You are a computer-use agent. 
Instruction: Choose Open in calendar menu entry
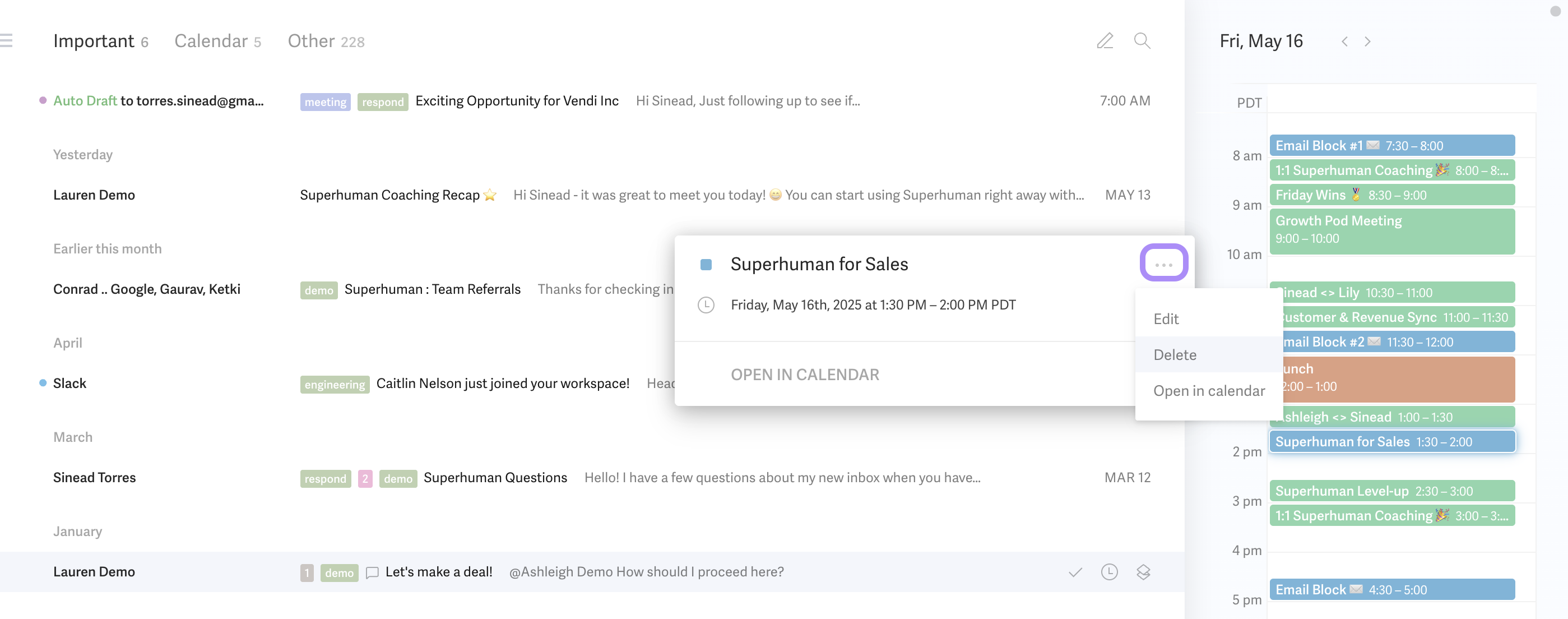[1209, 391]
